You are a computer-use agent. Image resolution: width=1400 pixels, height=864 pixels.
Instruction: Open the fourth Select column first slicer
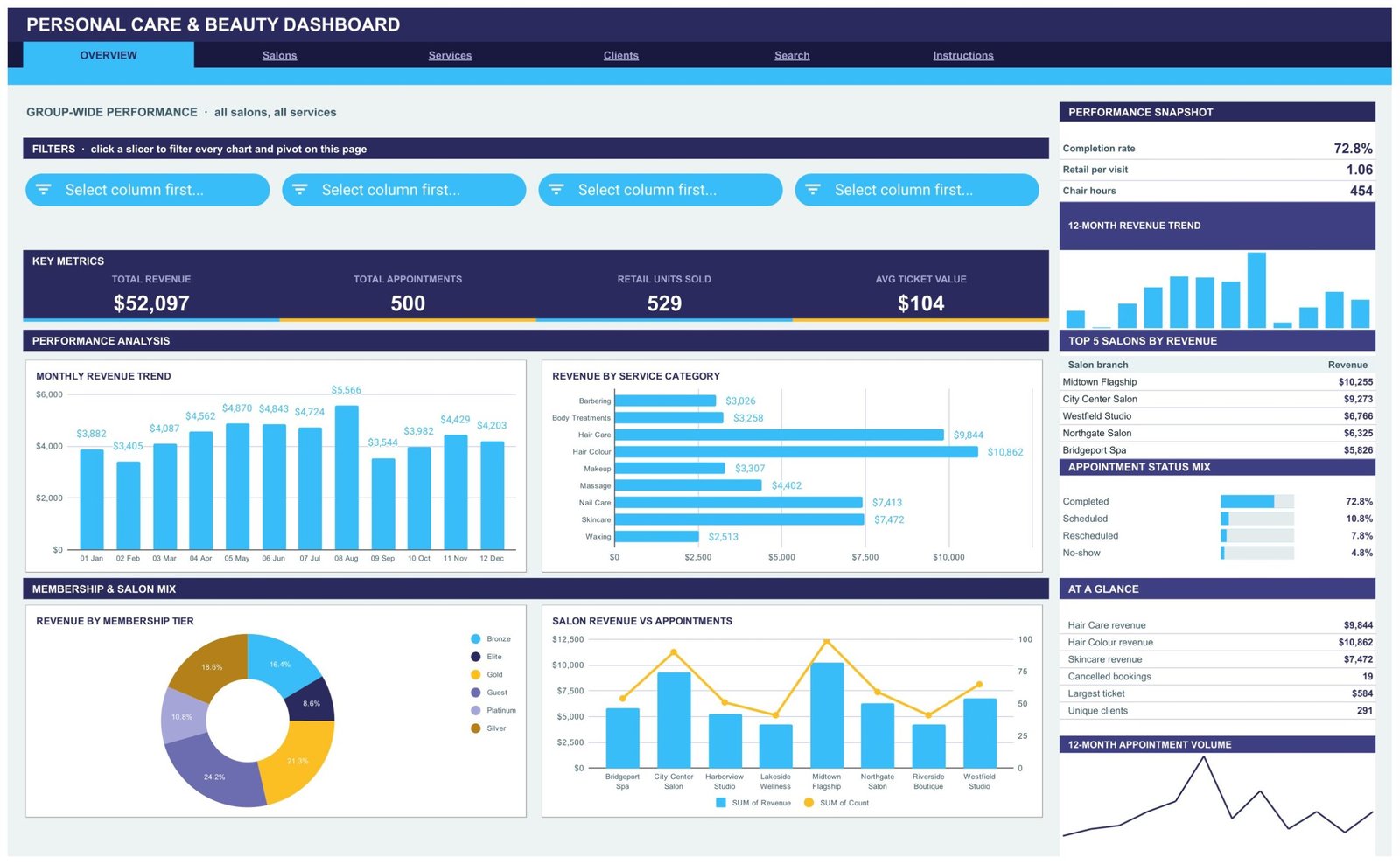(x=917, y=190)
